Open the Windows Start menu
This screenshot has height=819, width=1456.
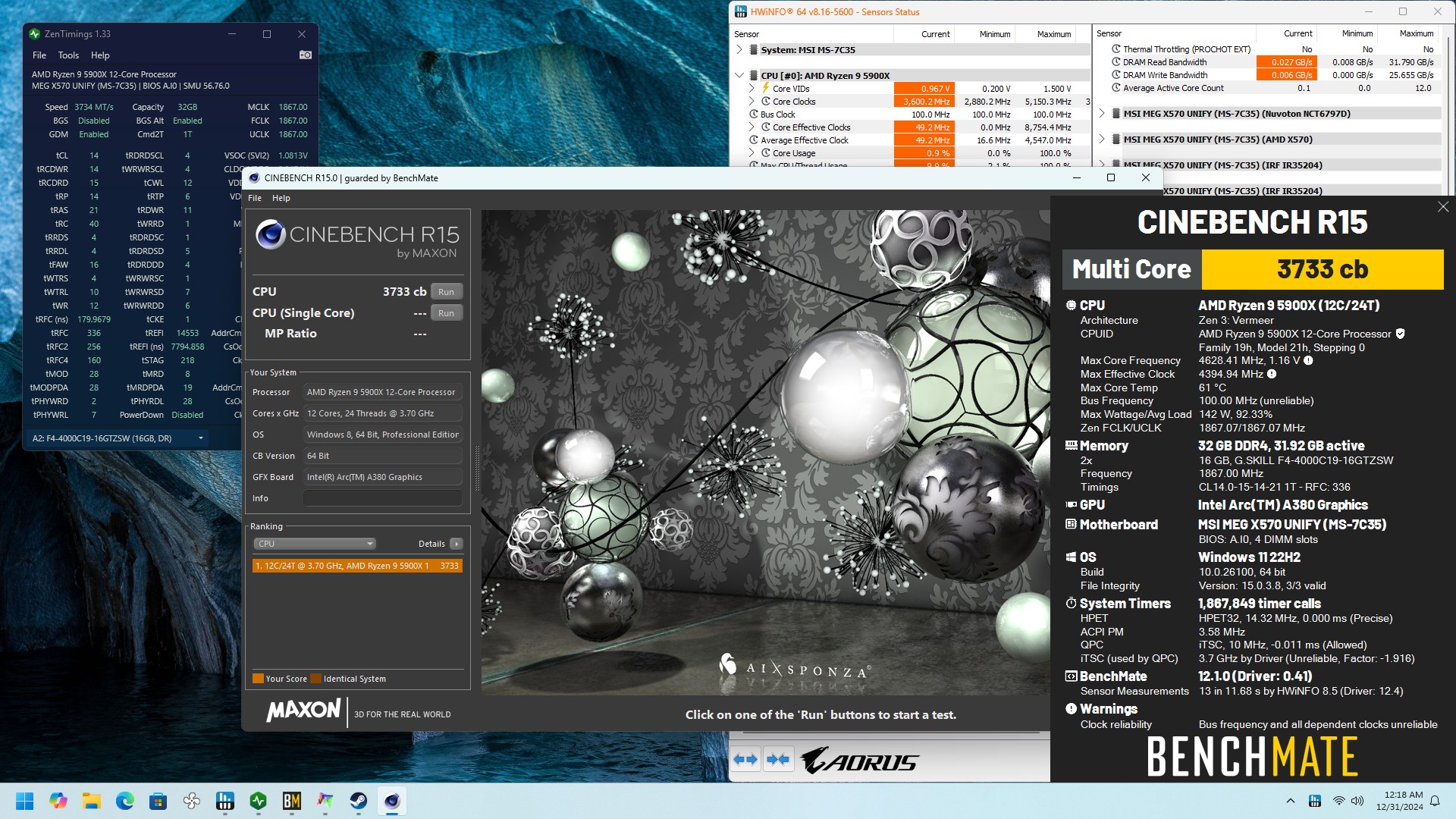pos(24,801)
